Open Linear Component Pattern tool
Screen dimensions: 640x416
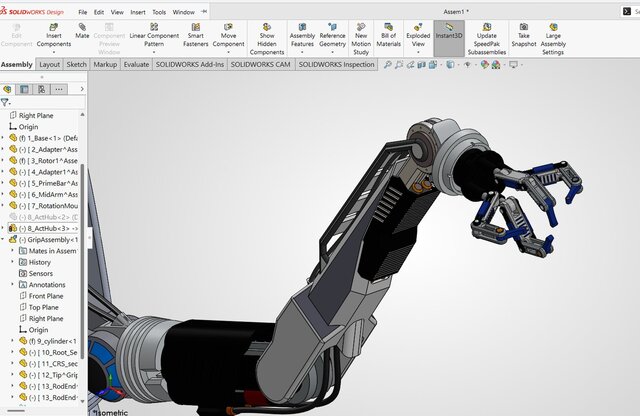(154, 35)
